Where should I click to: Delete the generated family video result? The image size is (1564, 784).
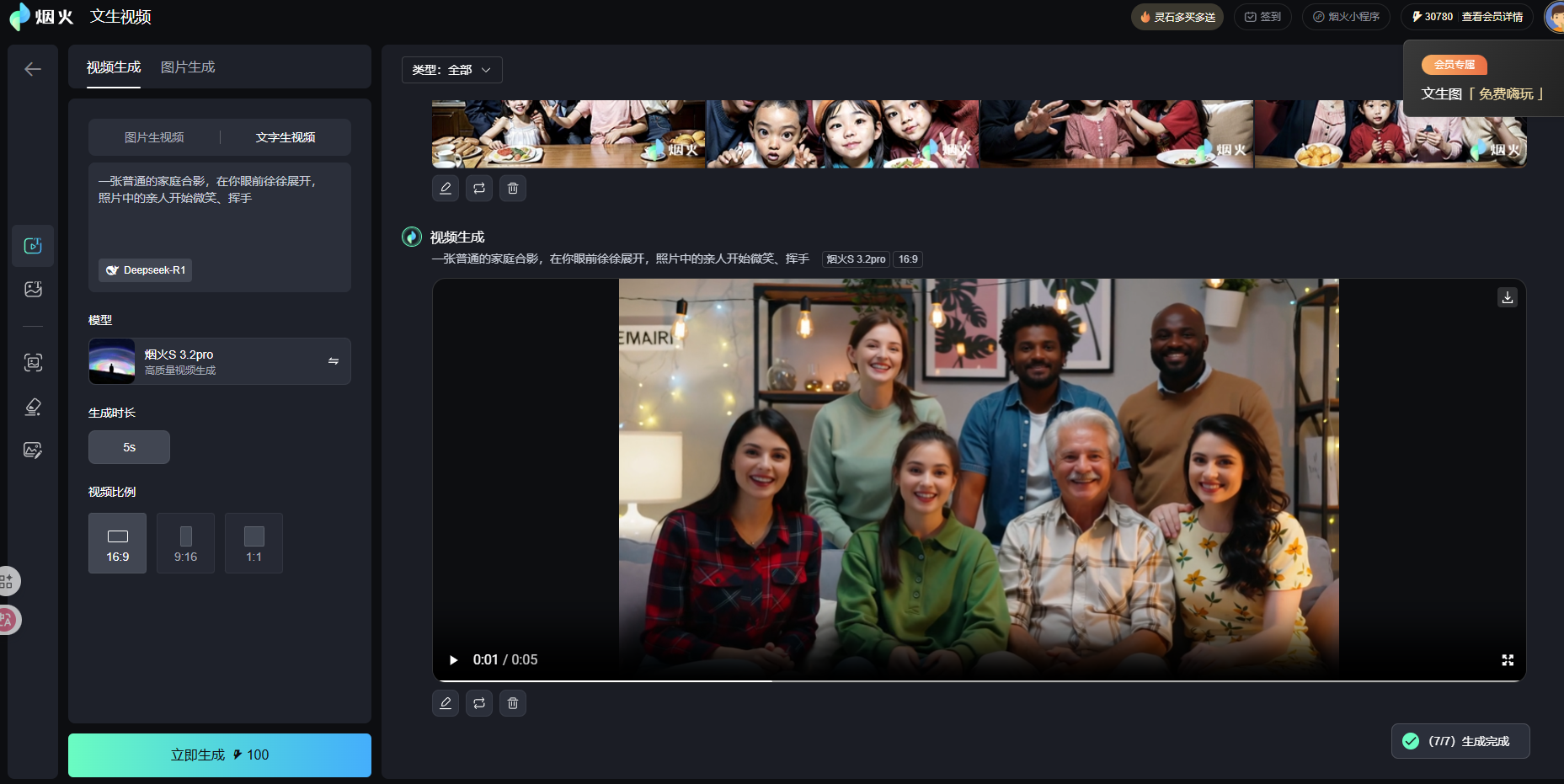512,703
